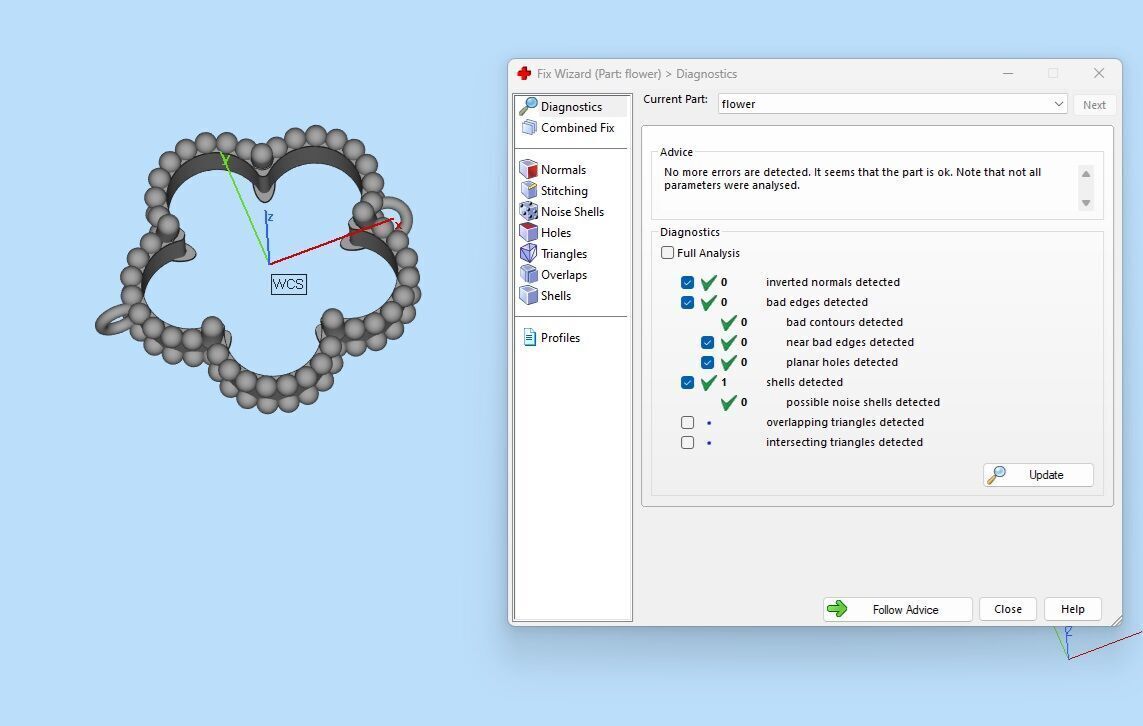This screenshot has width=1143, height=726.
Task: Go to Shells fix page
Action: point(556,295)
